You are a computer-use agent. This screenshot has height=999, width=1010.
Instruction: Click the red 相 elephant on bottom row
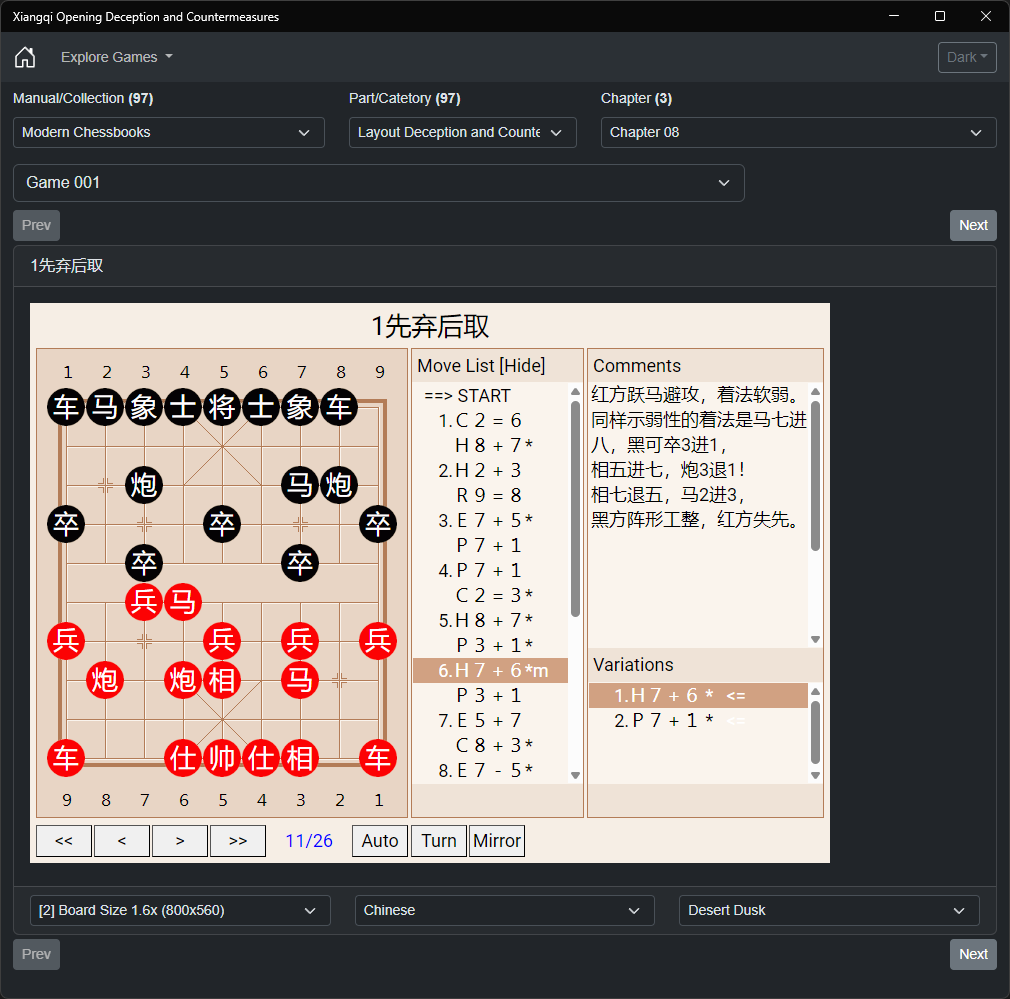coord(300,758)
